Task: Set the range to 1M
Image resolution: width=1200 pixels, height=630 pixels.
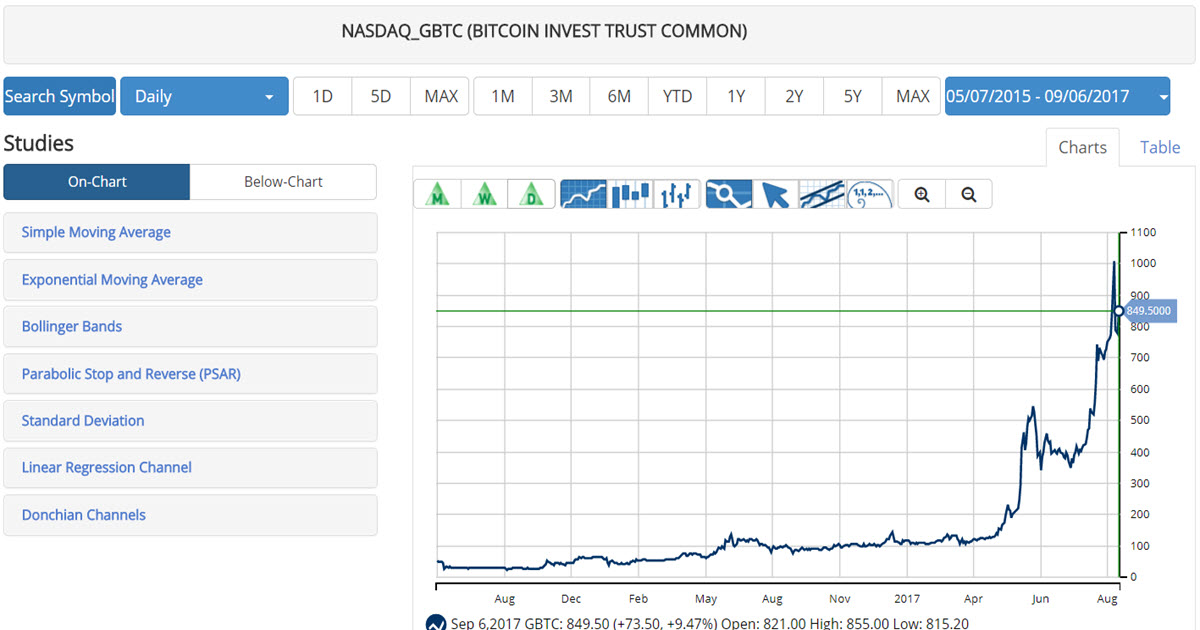Action: tap(503, 96)
